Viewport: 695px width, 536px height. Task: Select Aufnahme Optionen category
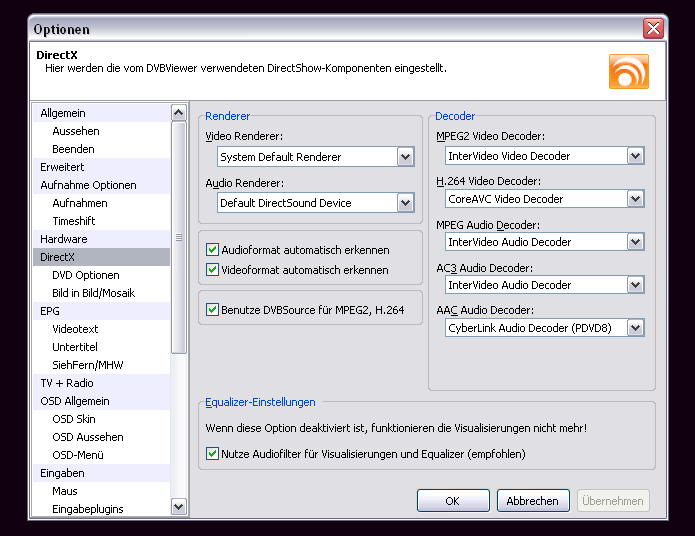(x=102, y=185)
